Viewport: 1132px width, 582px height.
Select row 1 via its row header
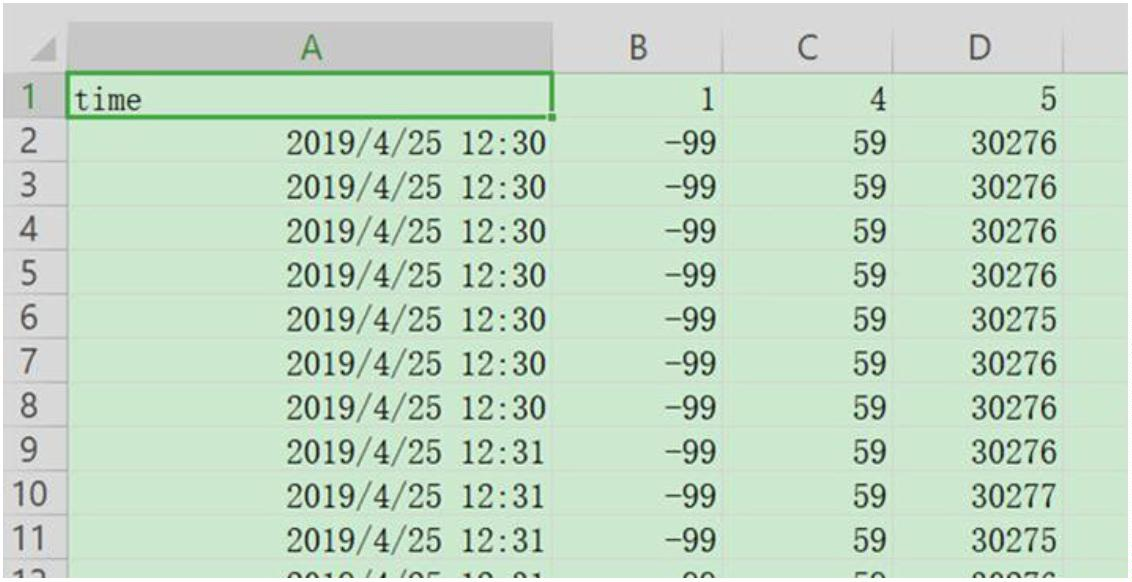point(32,98)
